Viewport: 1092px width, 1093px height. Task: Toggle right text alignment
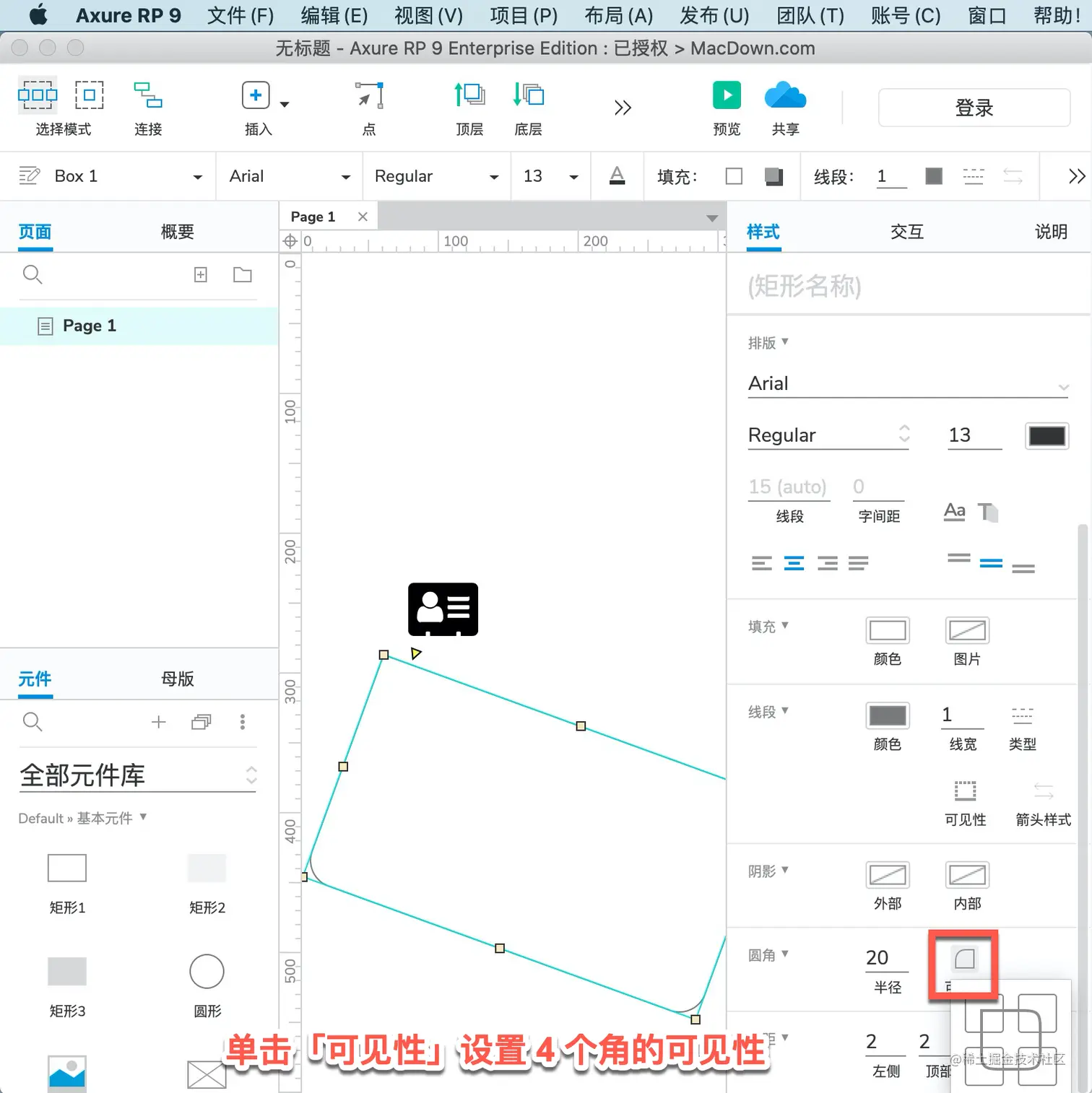coord(828,563)
